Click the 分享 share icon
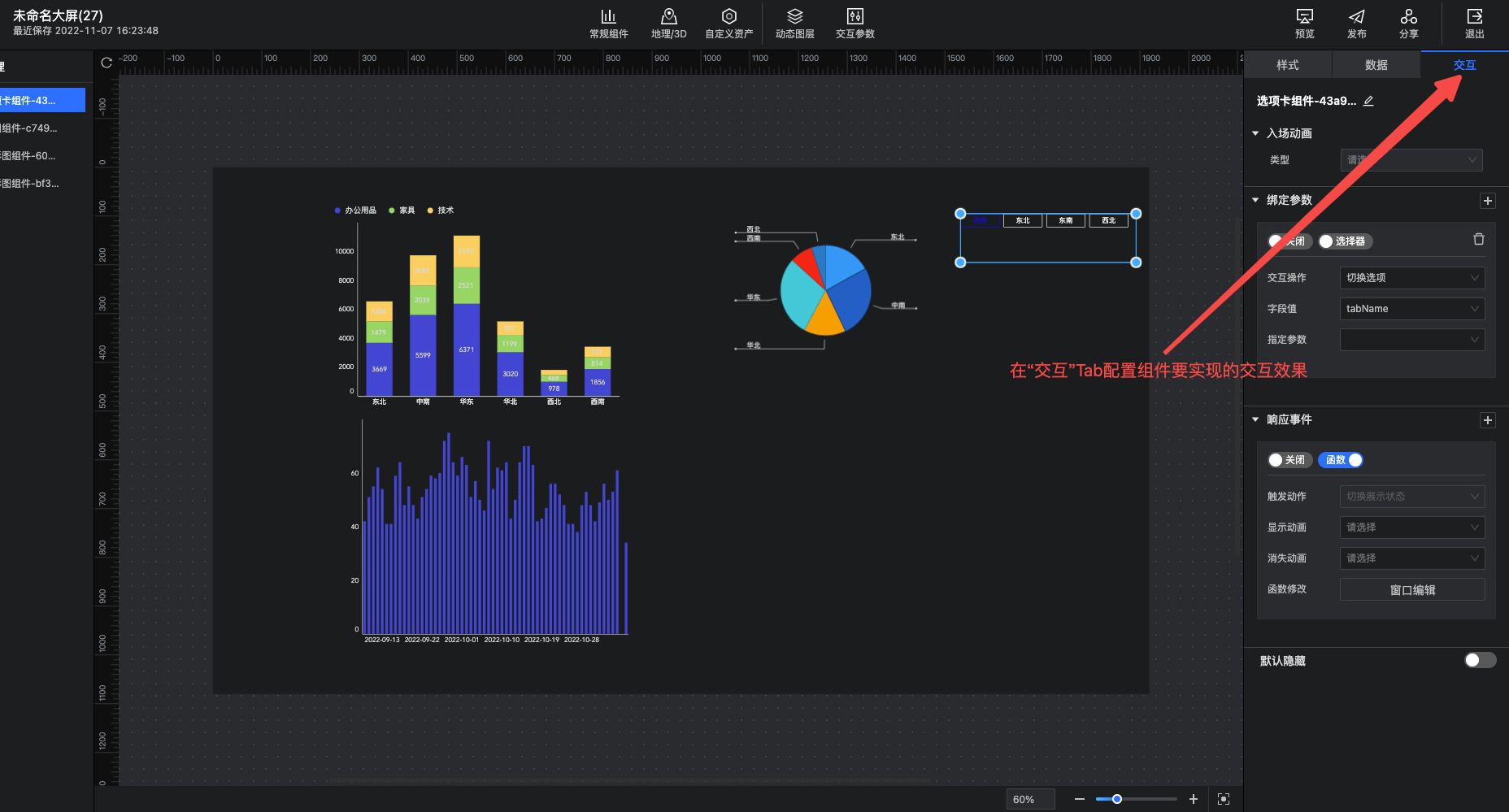Screen dimensions: 1509x812 click(x=1408, y=17)
